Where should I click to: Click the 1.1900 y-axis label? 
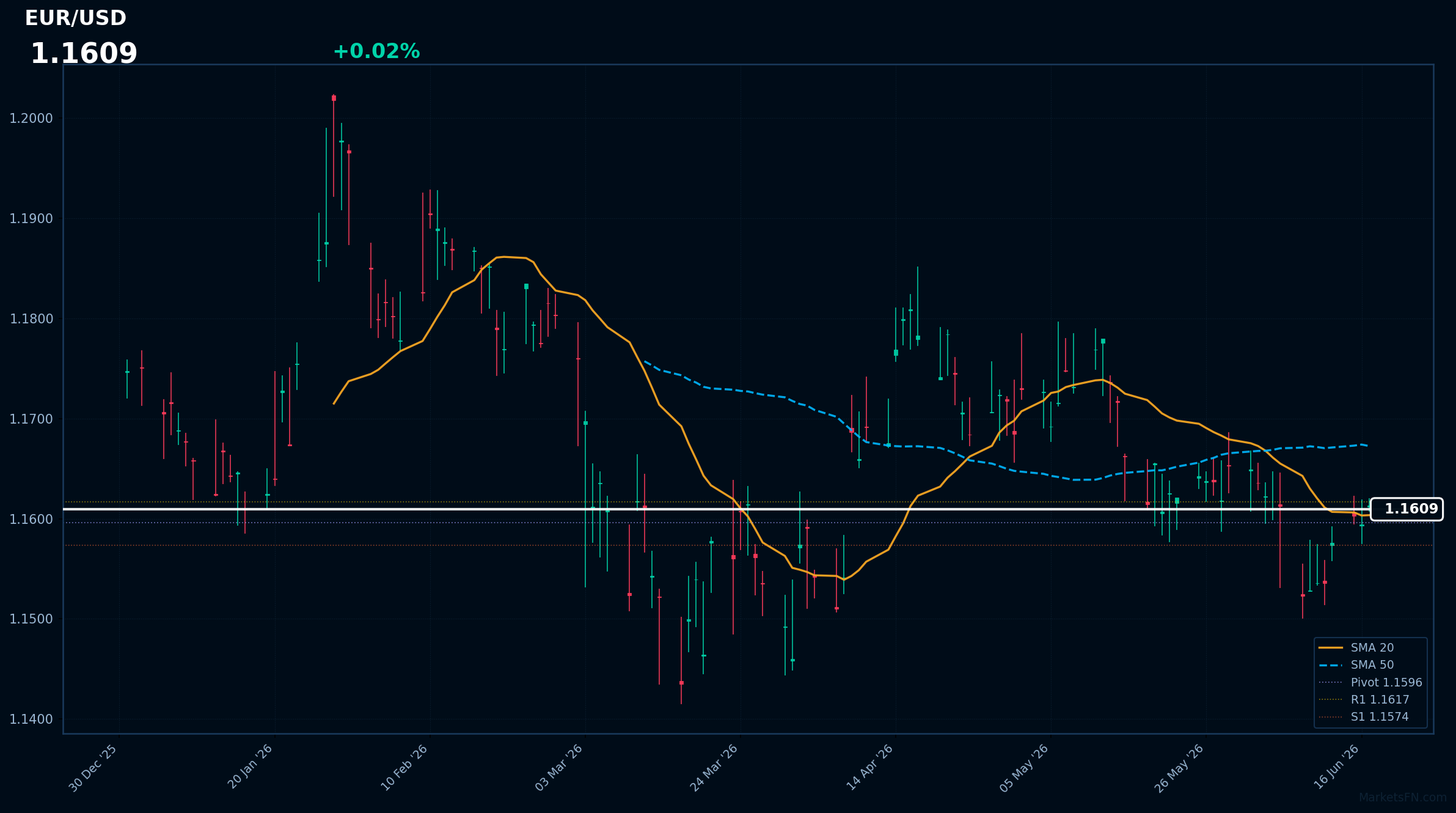(x=31, y=219)
